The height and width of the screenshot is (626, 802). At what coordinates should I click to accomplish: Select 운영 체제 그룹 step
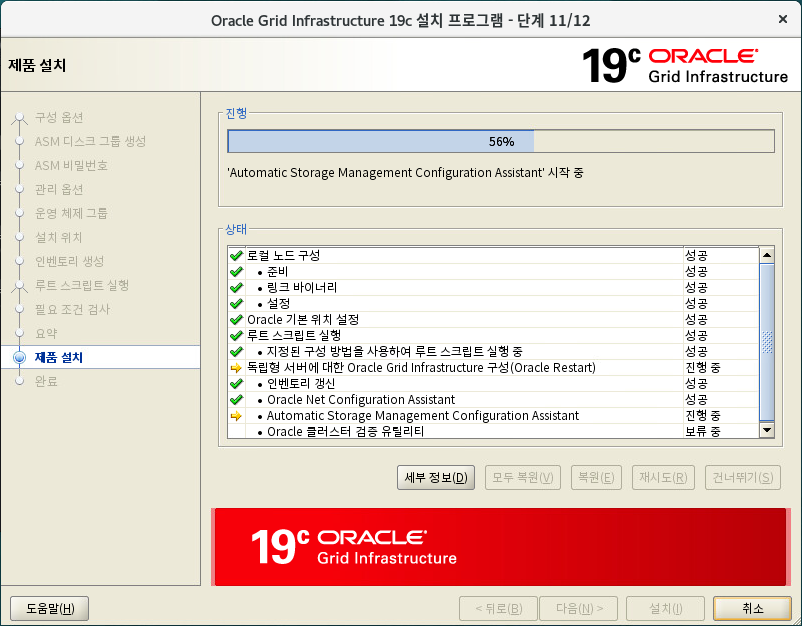(71, 213)
